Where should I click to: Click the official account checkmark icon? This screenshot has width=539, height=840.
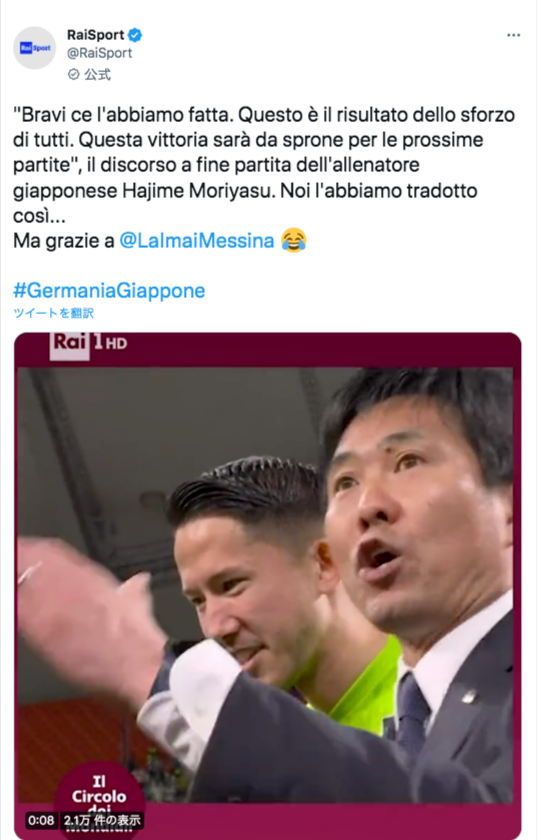coord(74,74)
